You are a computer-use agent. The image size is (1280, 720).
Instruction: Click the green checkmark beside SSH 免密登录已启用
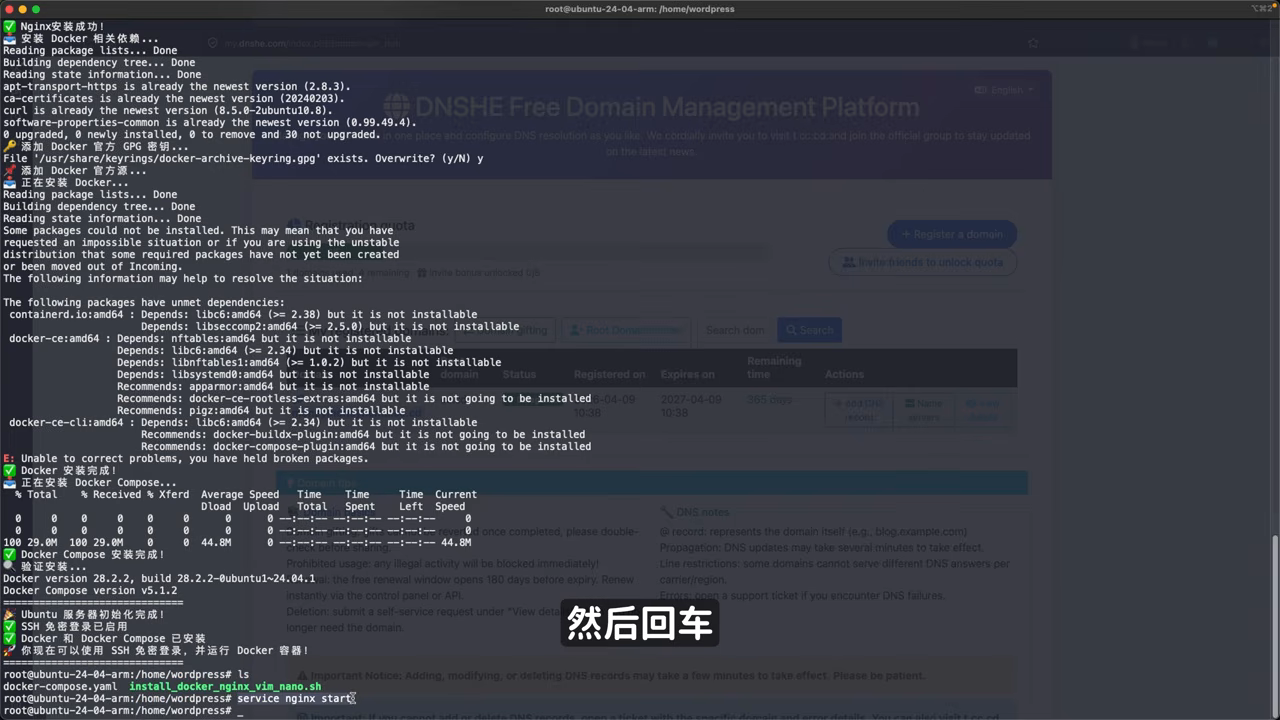9,626
